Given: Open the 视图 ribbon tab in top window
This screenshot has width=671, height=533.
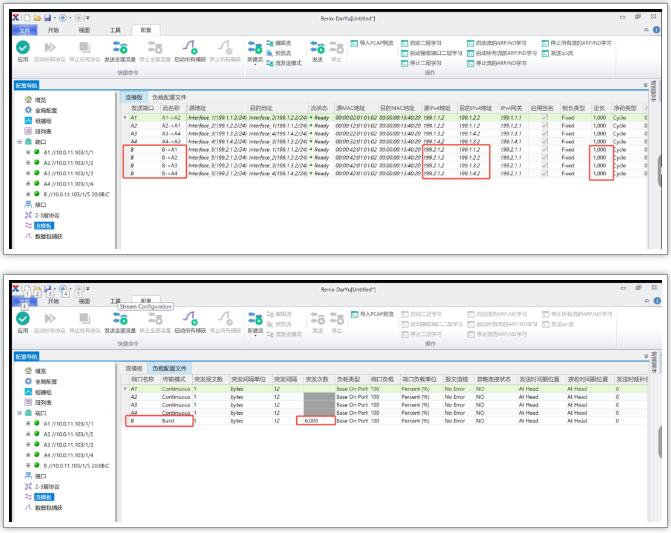Looking at the screenshot, I should 85,31.
